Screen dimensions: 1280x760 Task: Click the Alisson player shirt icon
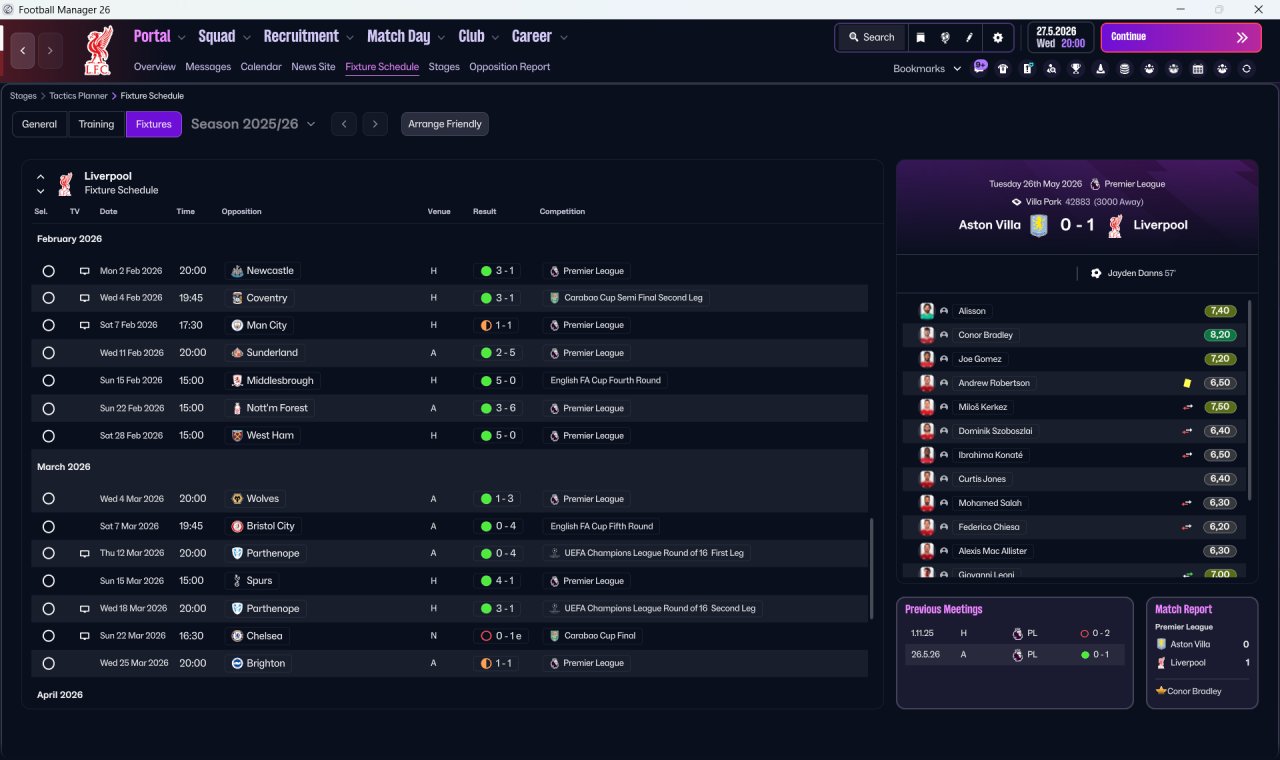pyautogui.click(x=927, y=311)
